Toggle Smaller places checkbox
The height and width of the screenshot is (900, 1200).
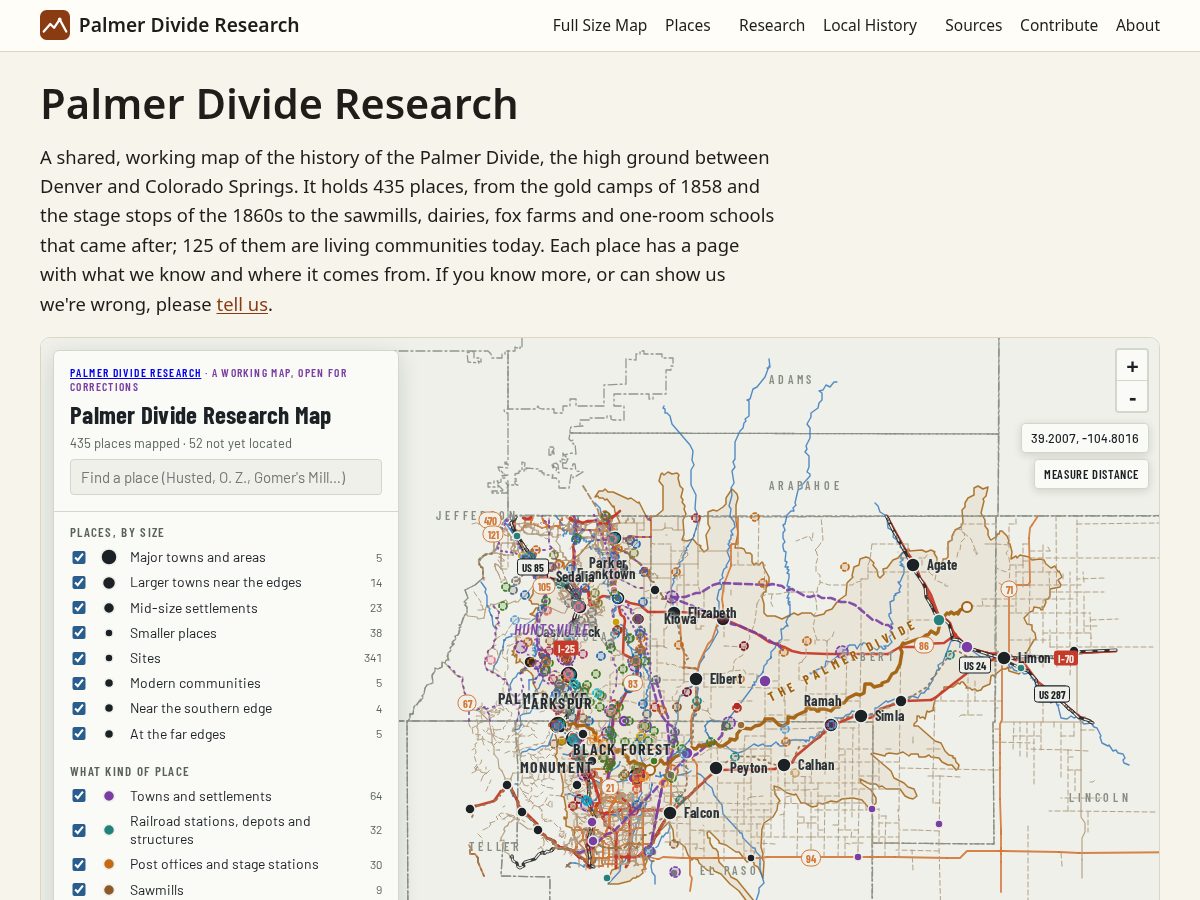[x=79, y=633]
